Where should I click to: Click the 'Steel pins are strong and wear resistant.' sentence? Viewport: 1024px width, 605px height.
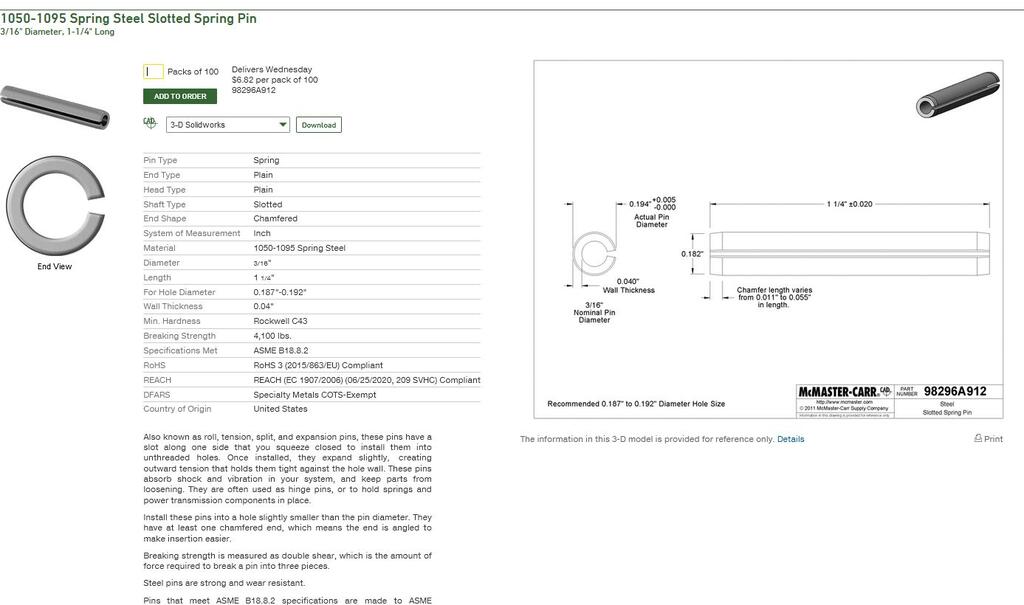(225, 583)
